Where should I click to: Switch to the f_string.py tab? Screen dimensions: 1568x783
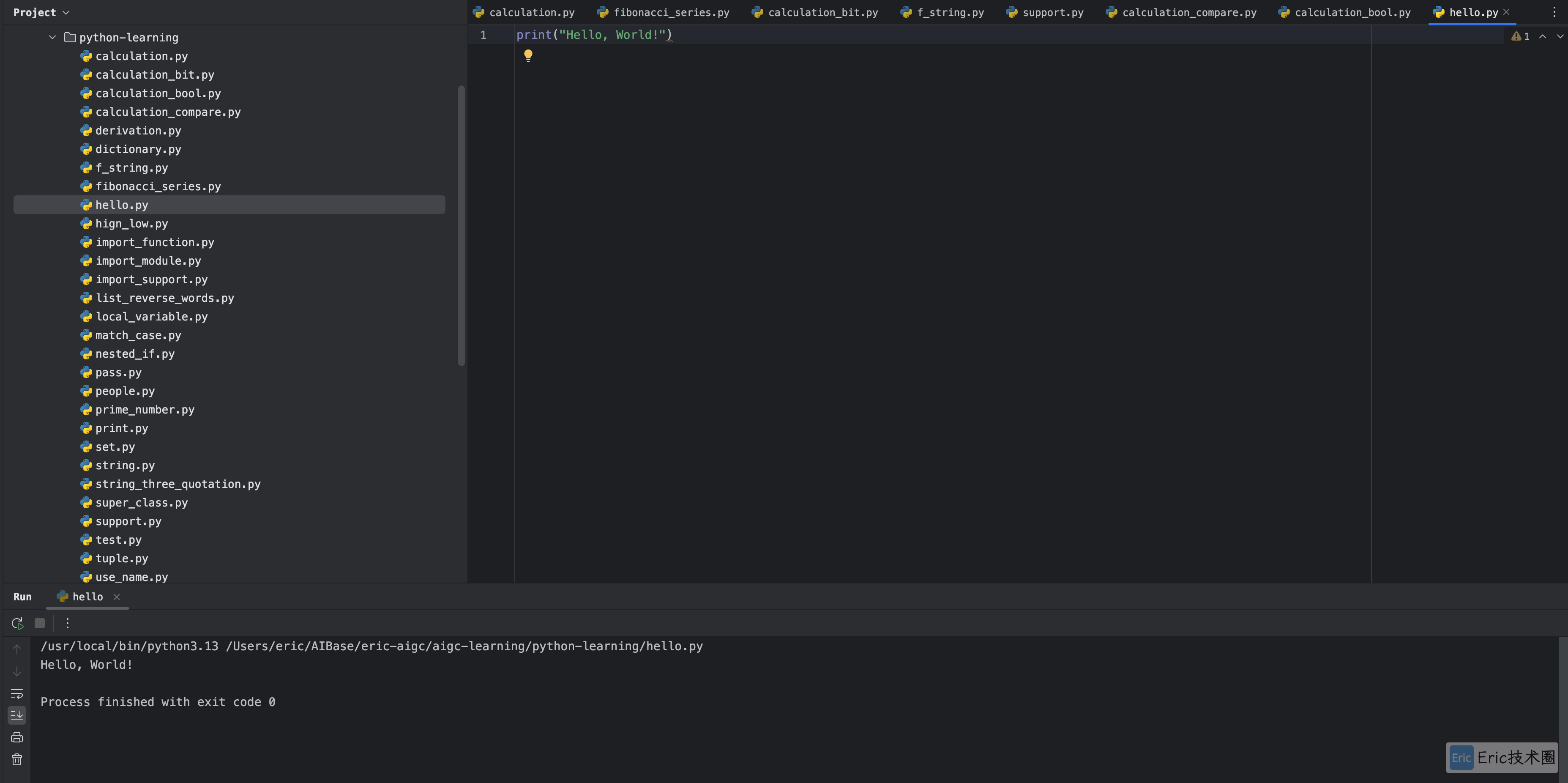point(942,12)
